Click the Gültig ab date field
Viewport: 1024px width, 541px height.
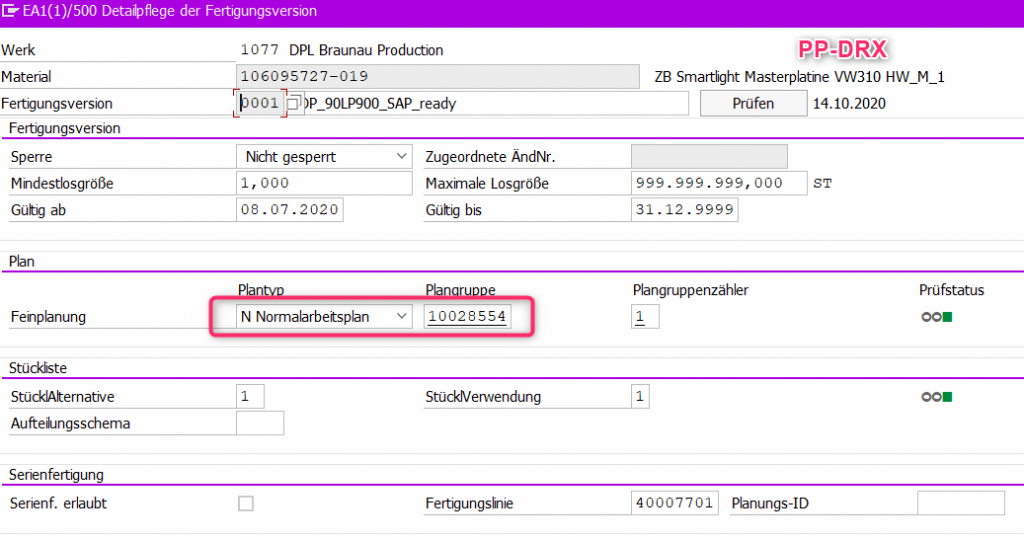290,210
